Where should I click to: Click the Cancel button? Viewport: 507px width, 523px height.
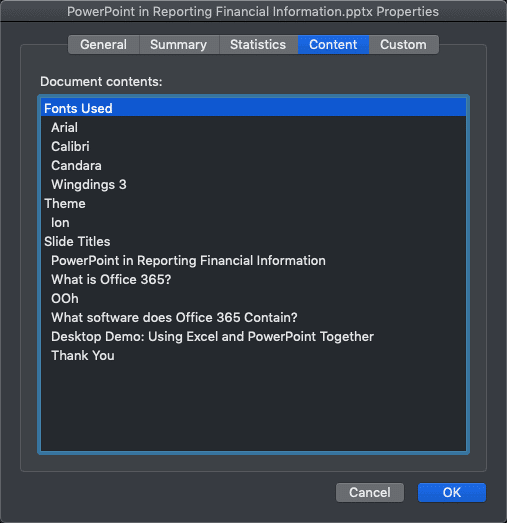370,492
